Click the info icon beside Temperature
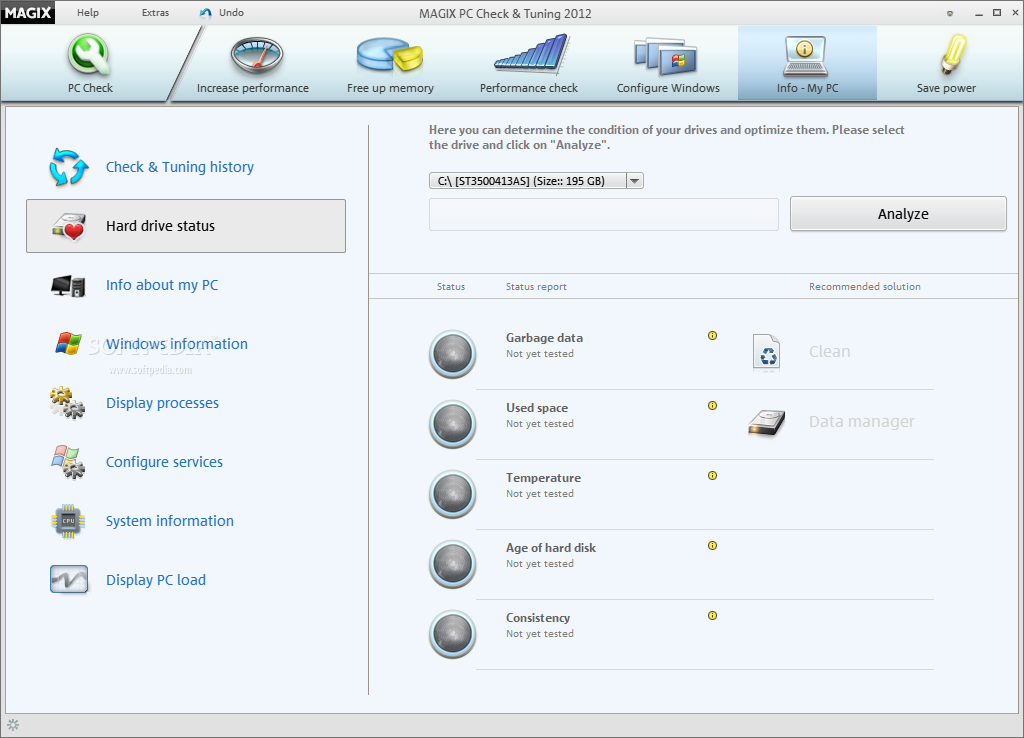This screenshot has width=1024, height=738. (712, 475)
